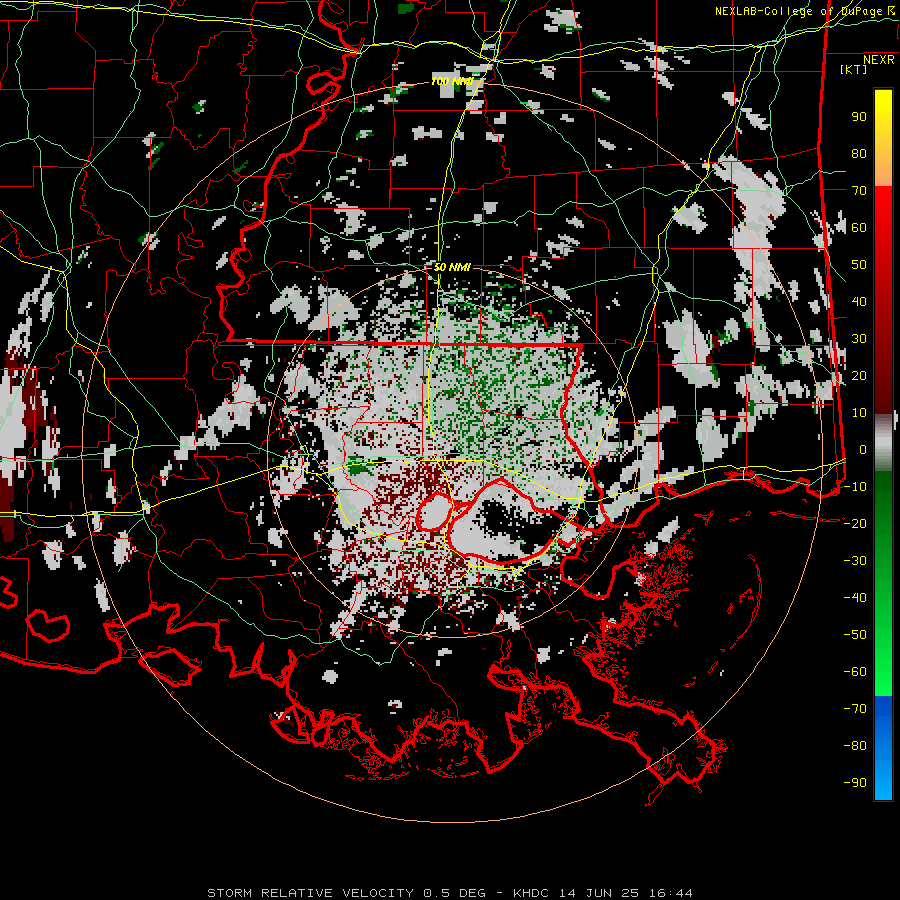
Task: Click the 0 scale value
Action: pyautogui.click(x=863, y=449)
